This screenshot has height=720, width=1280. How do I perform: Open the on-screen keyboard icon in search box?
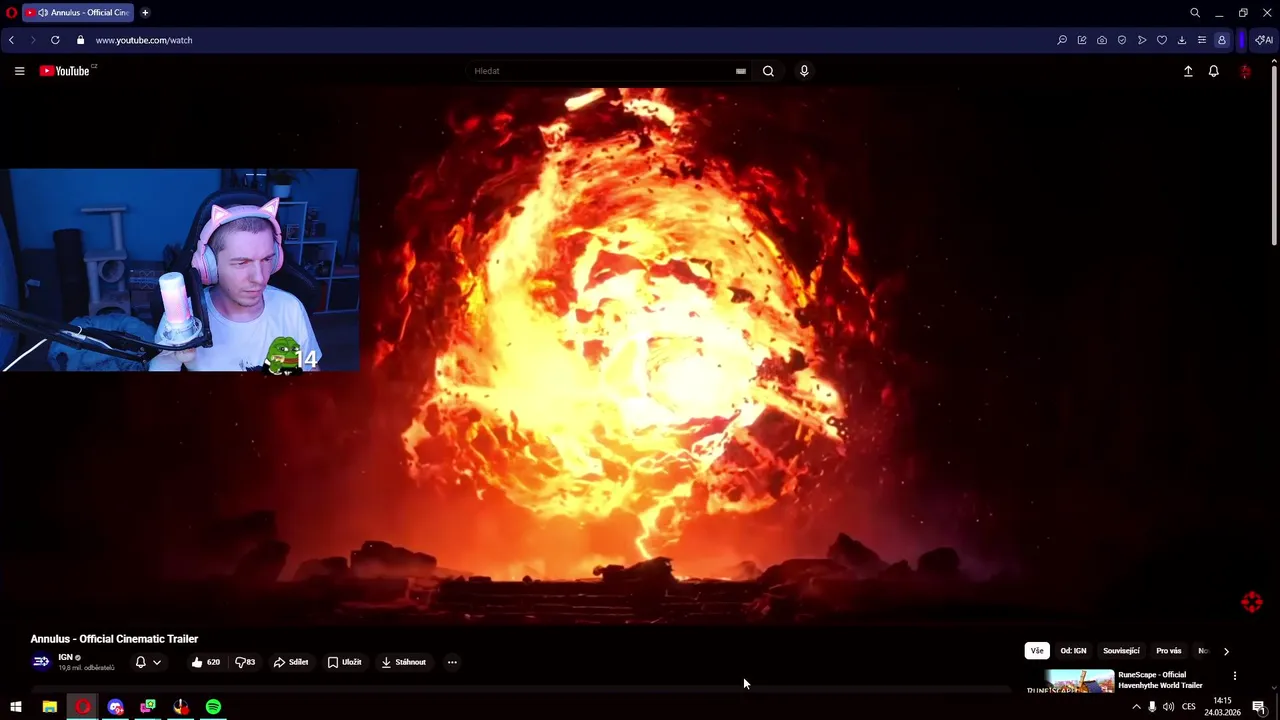pyautogui.click(x=741, y=71)
